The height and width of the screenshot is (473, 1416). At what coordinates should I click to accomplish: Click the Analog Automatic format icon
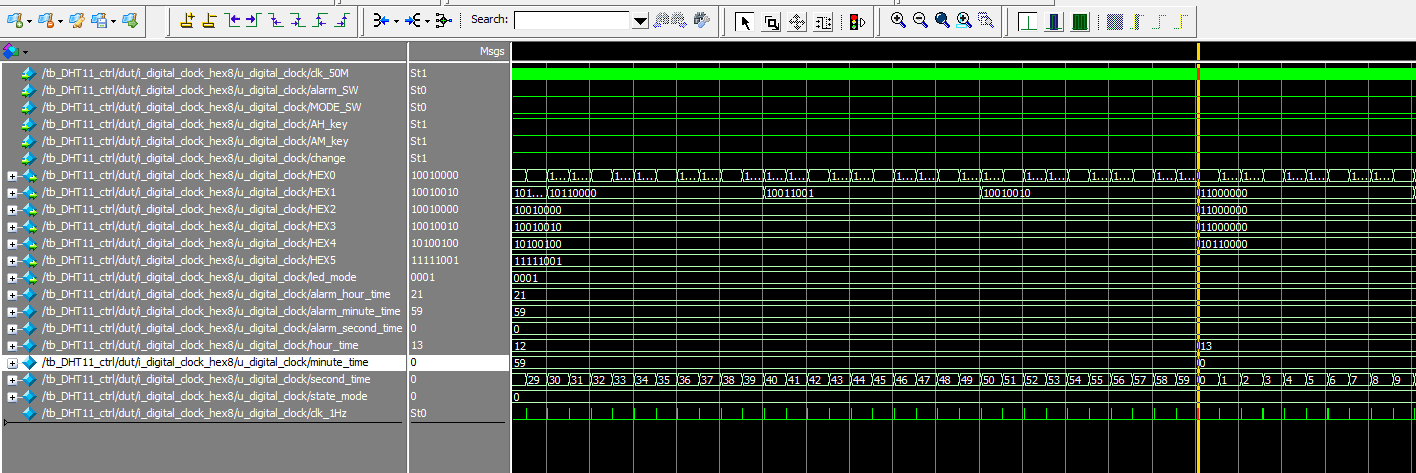[1116, 21]
